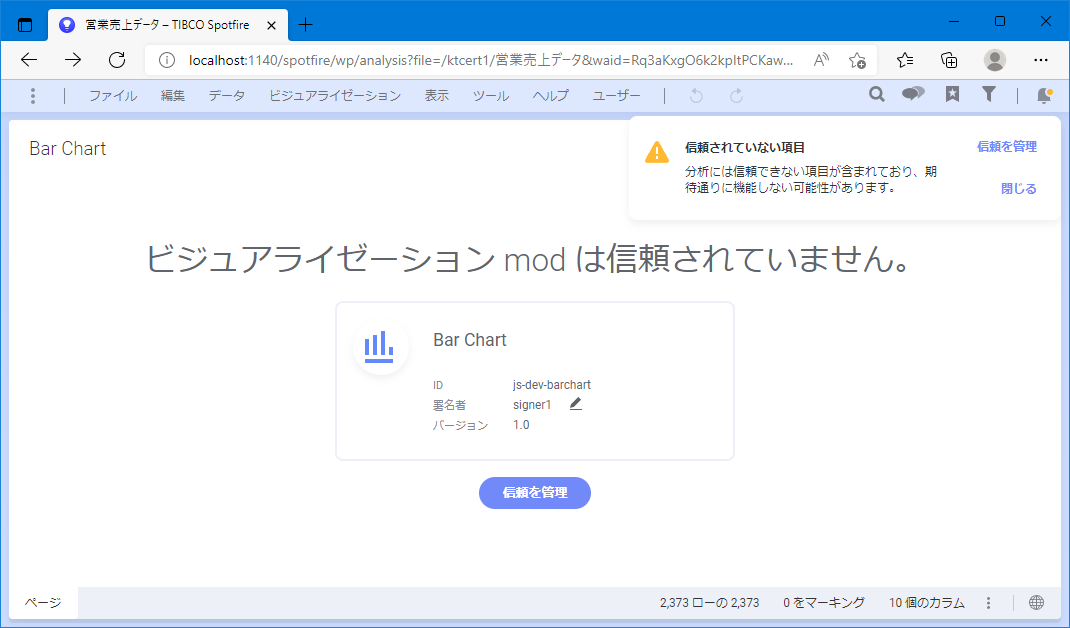The image size is (1070, 628).
Task: Open the ファイル menu
Action: [113, 96]
